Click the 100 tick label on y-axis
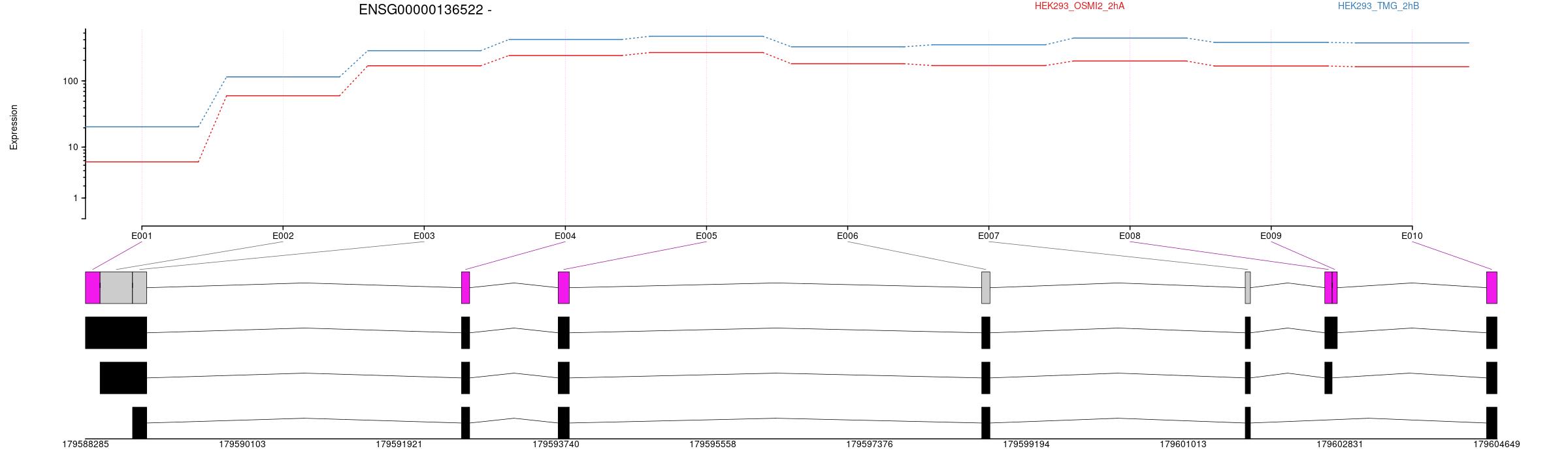The width and height of the screenshot is (1568, 457). coord(70,82)
